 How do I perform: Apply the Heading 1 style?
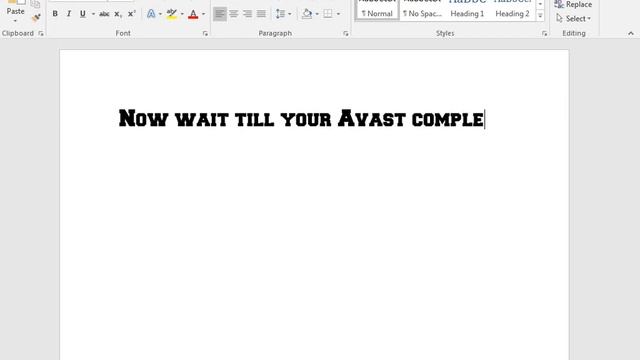(x=467, y=9)
